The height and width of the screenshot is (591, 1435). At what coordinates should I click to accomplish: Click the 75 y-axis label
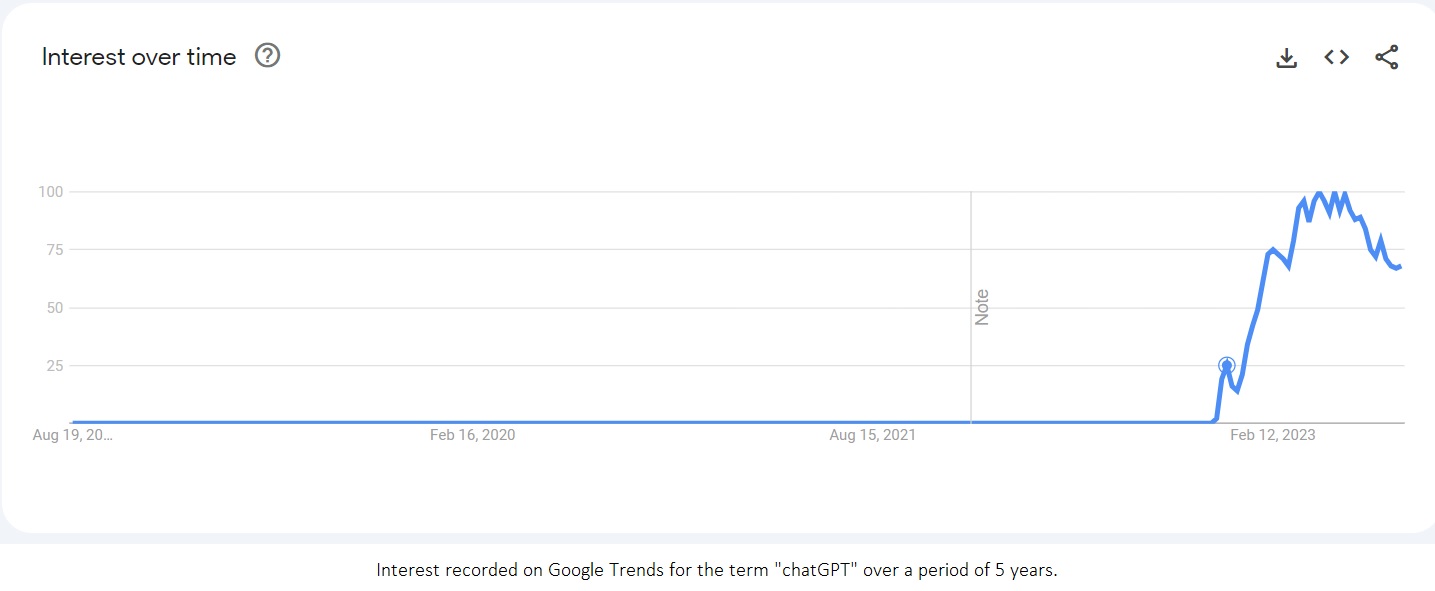[x=54, y=249]
